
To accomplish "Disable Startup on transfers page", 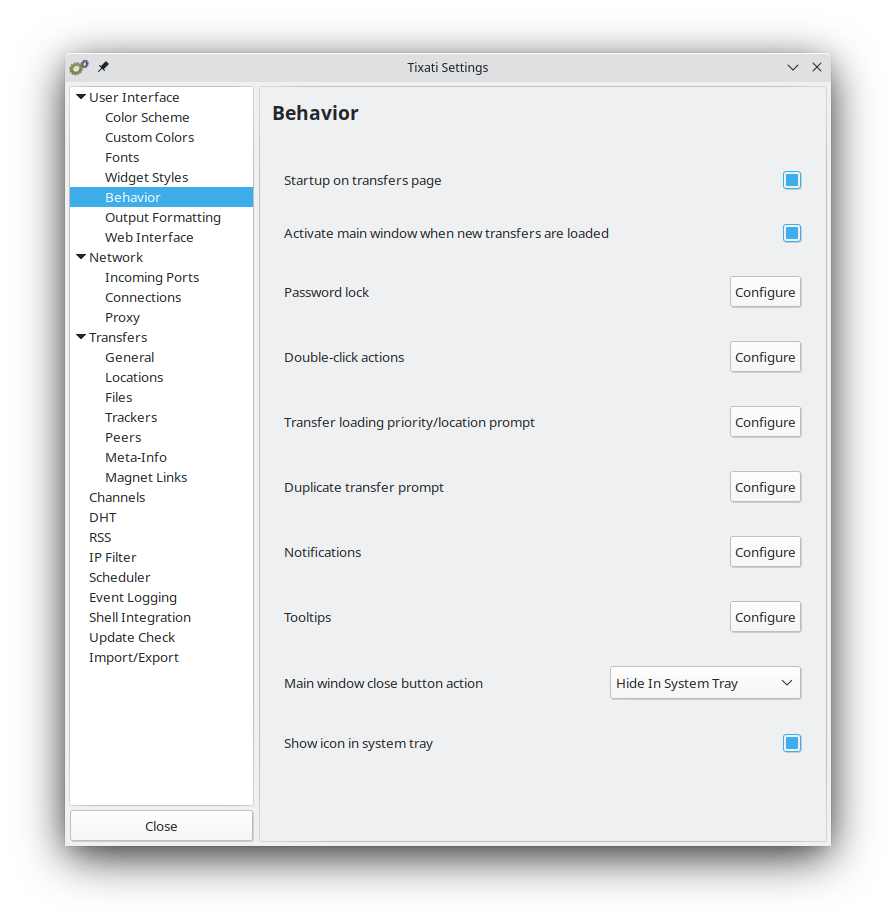I will (x=792, y=180).
